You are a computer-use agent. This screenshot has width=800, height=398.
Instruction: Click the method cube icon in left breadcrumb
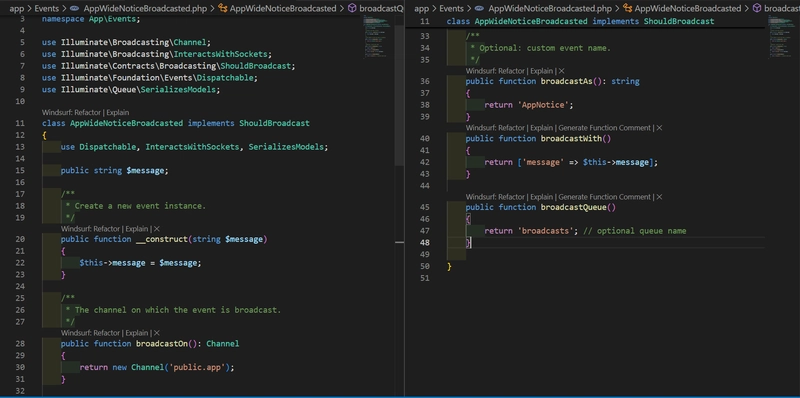(x=352, y=8)
